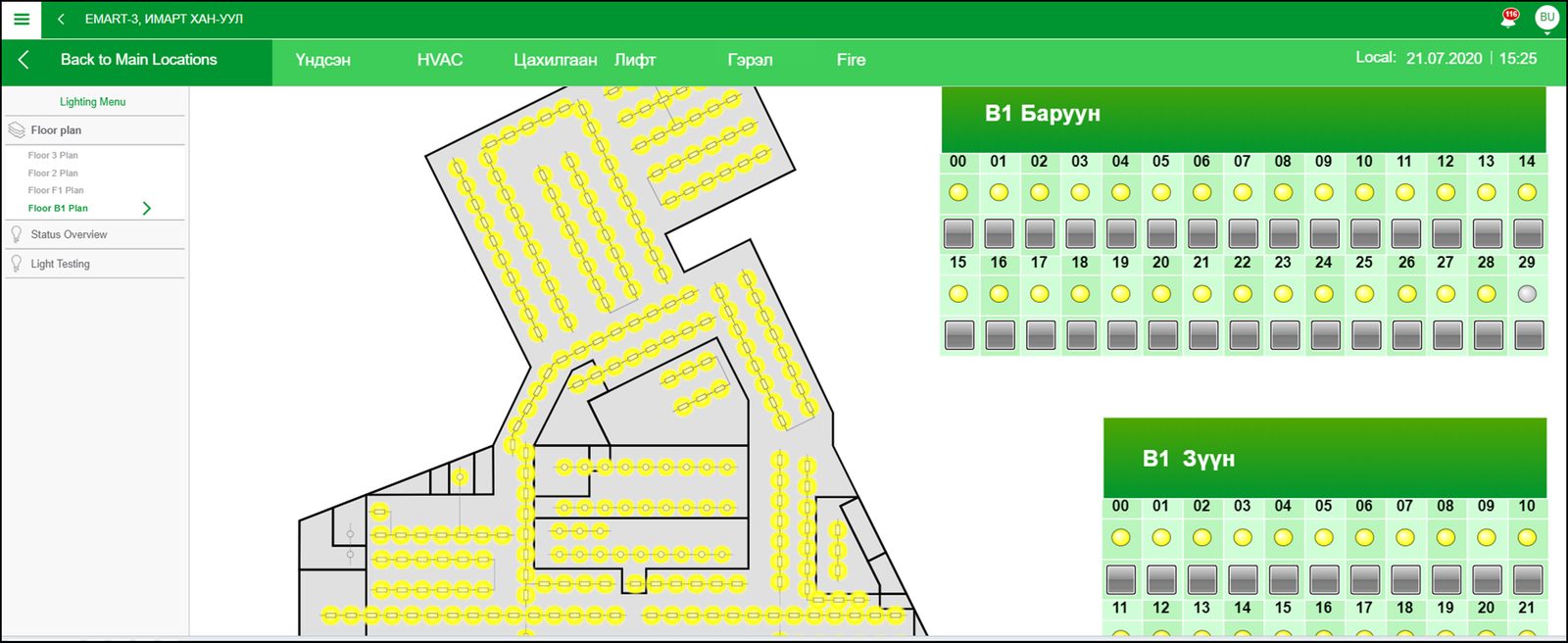
Task: Toggle the B1 Баруун switch for zone 20
Action: click(x=1162, y=335)
